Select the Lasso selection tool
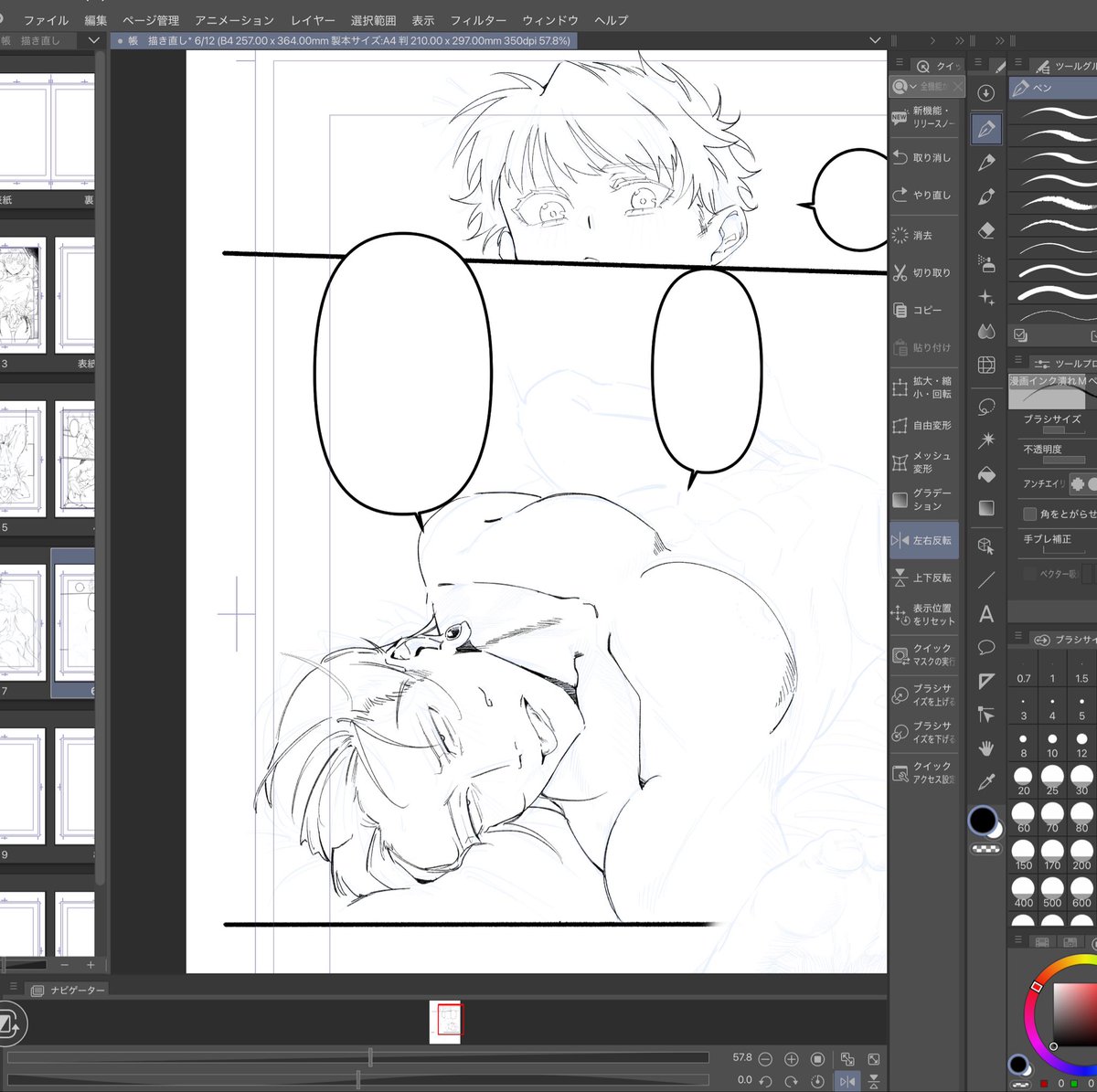 (986, 407)
